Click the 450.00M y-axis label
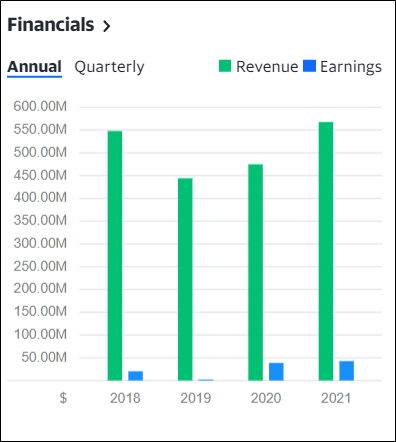This screenshot has height=442, width=396. tap(40, 175)
